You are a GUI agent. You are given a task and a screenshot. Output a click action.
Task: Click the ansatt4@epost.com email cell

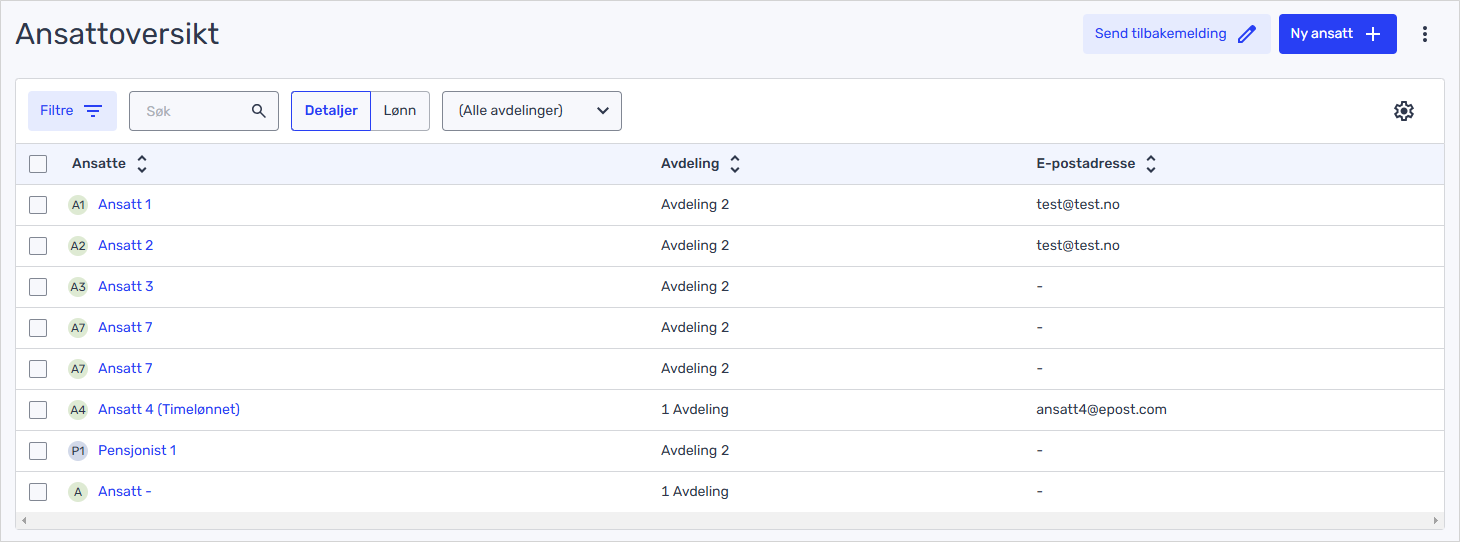(1102, 410)
